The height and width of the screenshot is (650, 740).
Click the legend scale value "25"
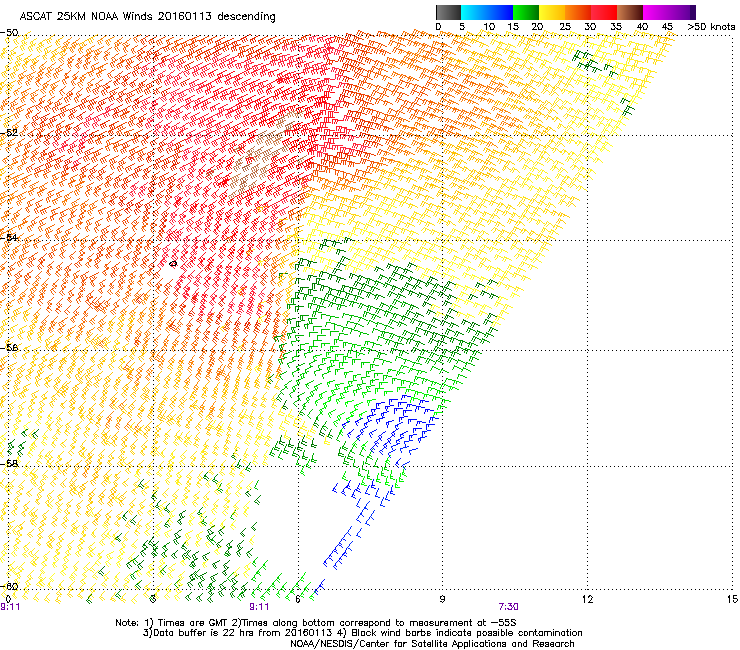pos(564,27)
